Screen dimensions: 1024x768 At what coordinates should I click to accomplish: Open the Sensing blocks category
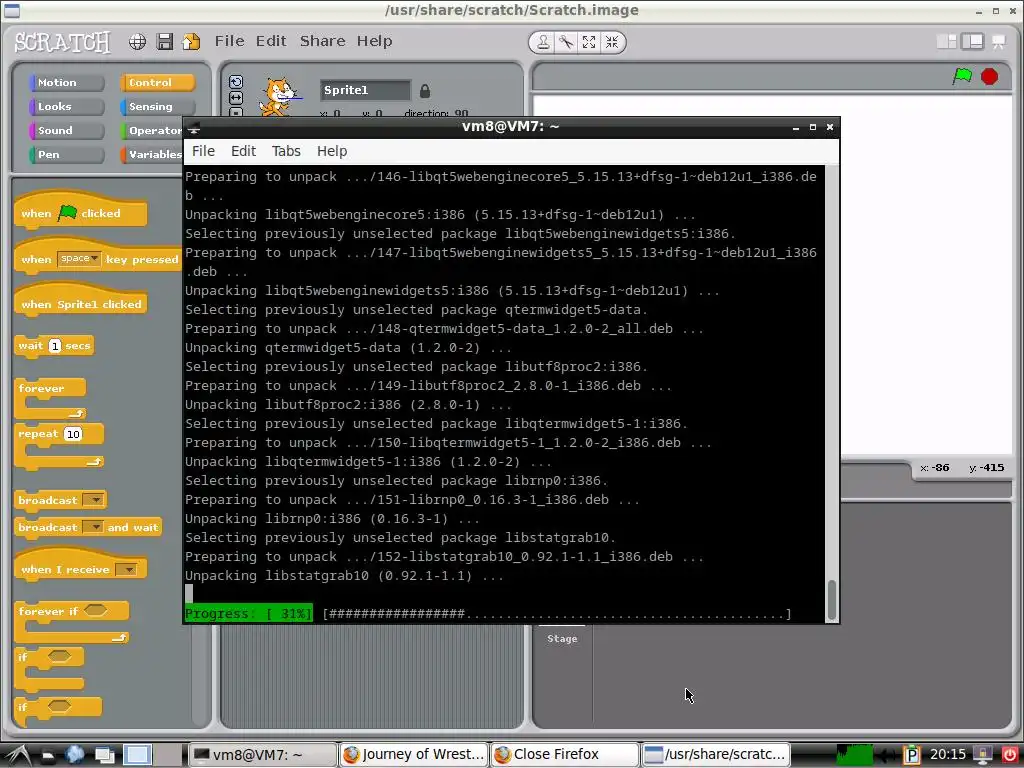coord(157,106)
